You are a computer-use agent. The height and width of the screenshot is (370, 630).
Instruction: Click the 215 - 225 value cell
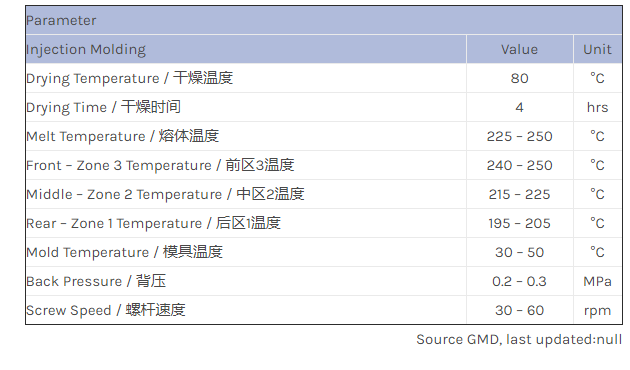(520, 194)
